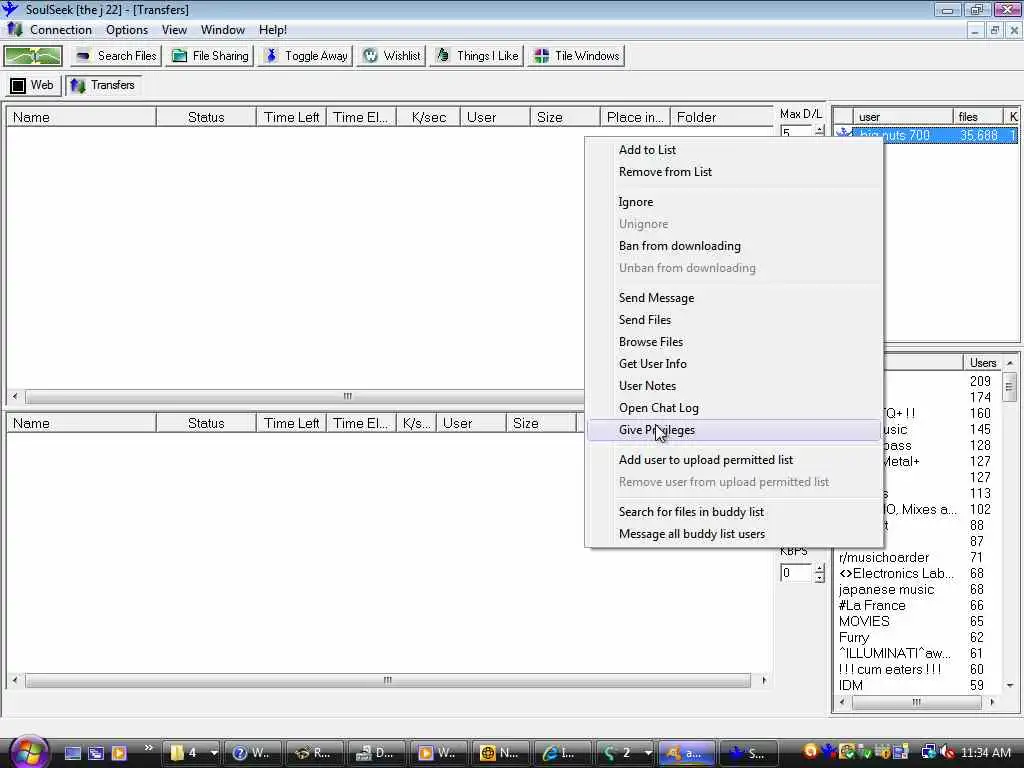This screenshot has height=768, width=1024.
Task: Choose Add user to upload permitted list
Action: click(734, 460)
